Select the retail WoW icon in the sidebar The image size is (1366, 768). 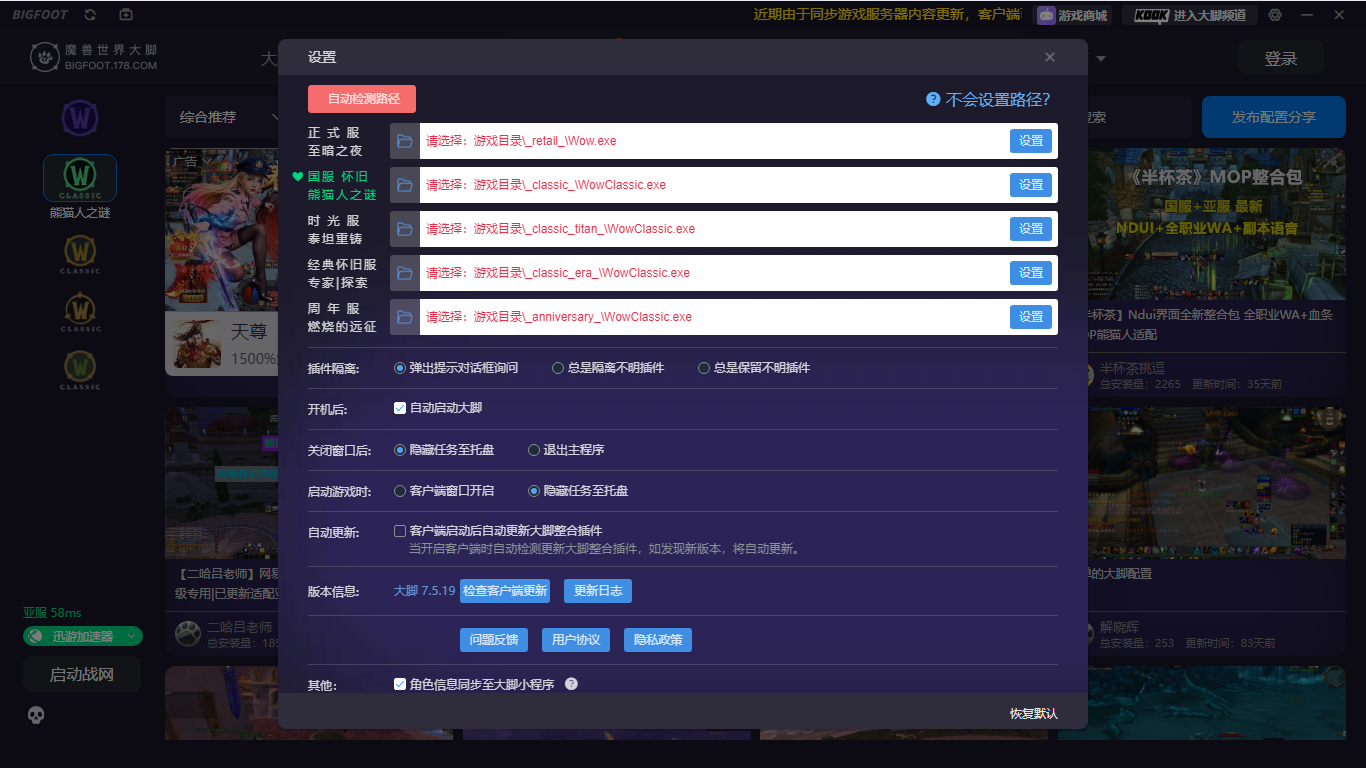click(79, 118)
